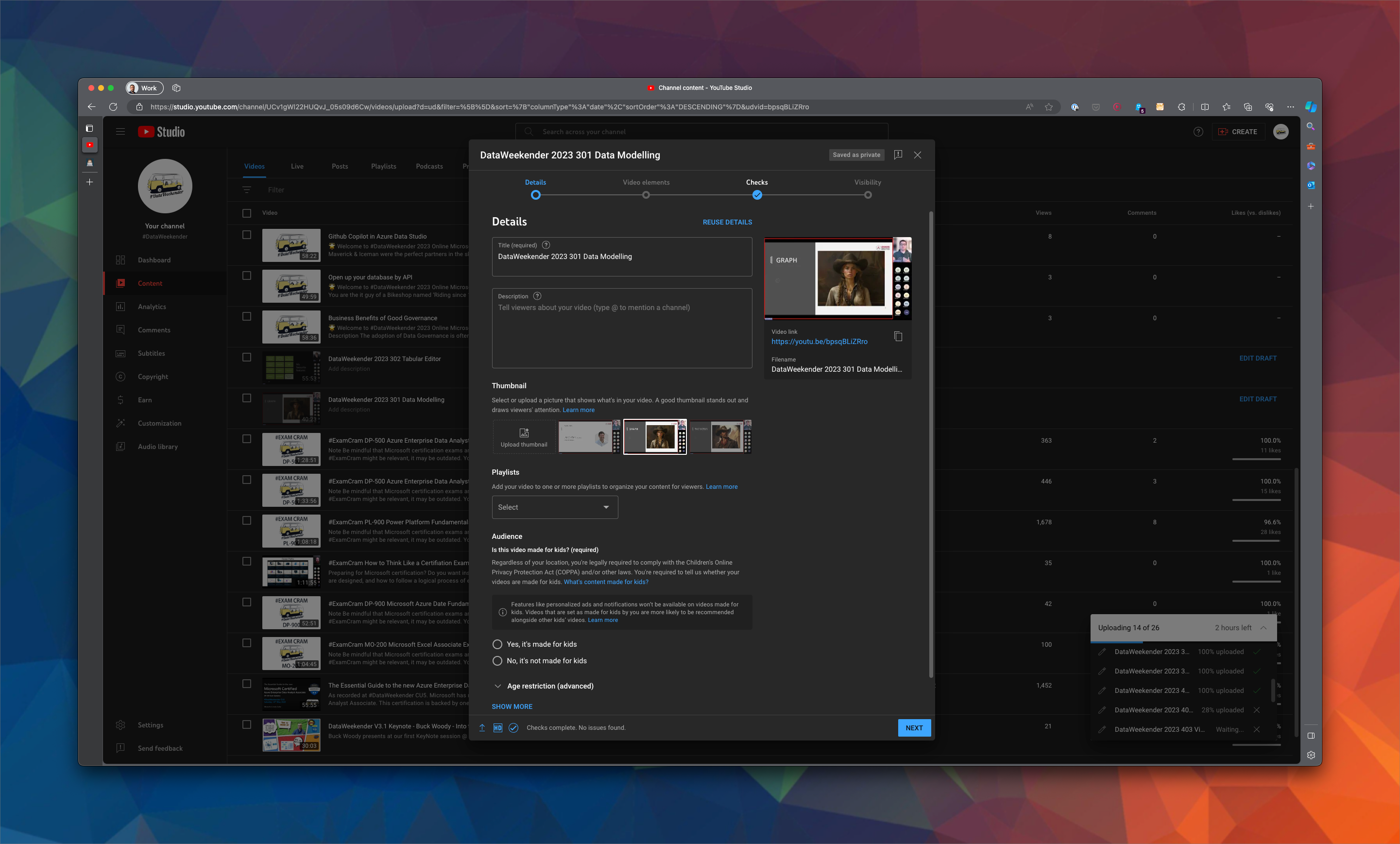Click the send feedback flag icon in dialog header
Viewport: 1400px width, 844px height.
(898, 155)
